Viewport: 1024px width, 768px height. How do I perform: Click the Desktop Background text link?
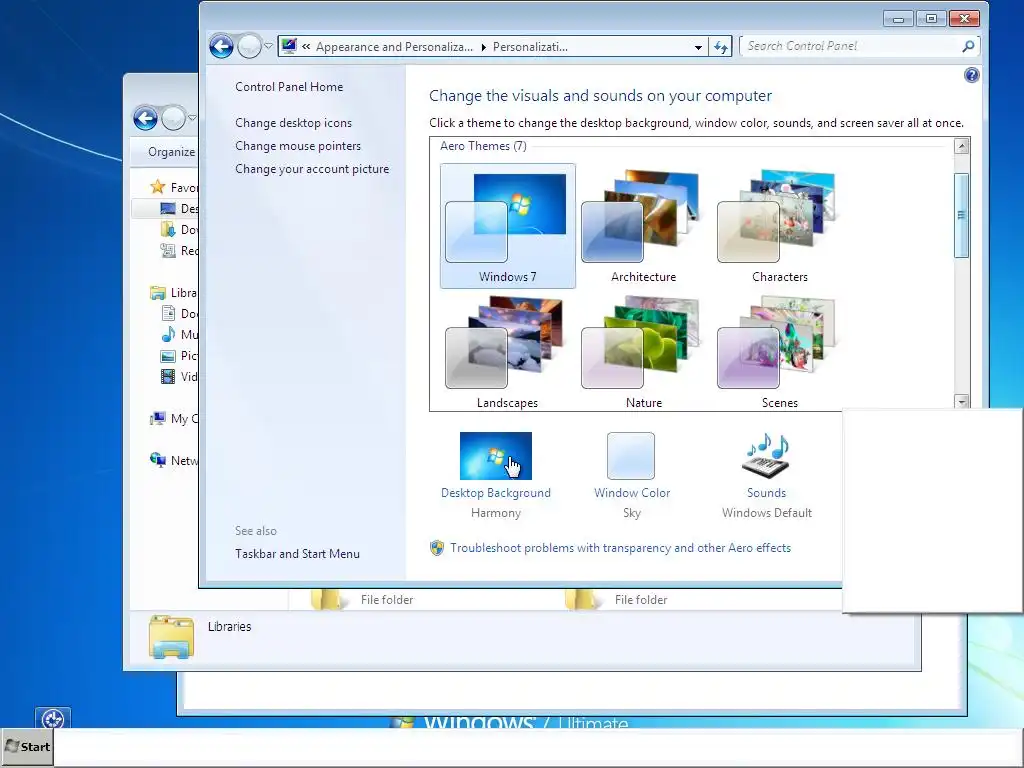496,493
